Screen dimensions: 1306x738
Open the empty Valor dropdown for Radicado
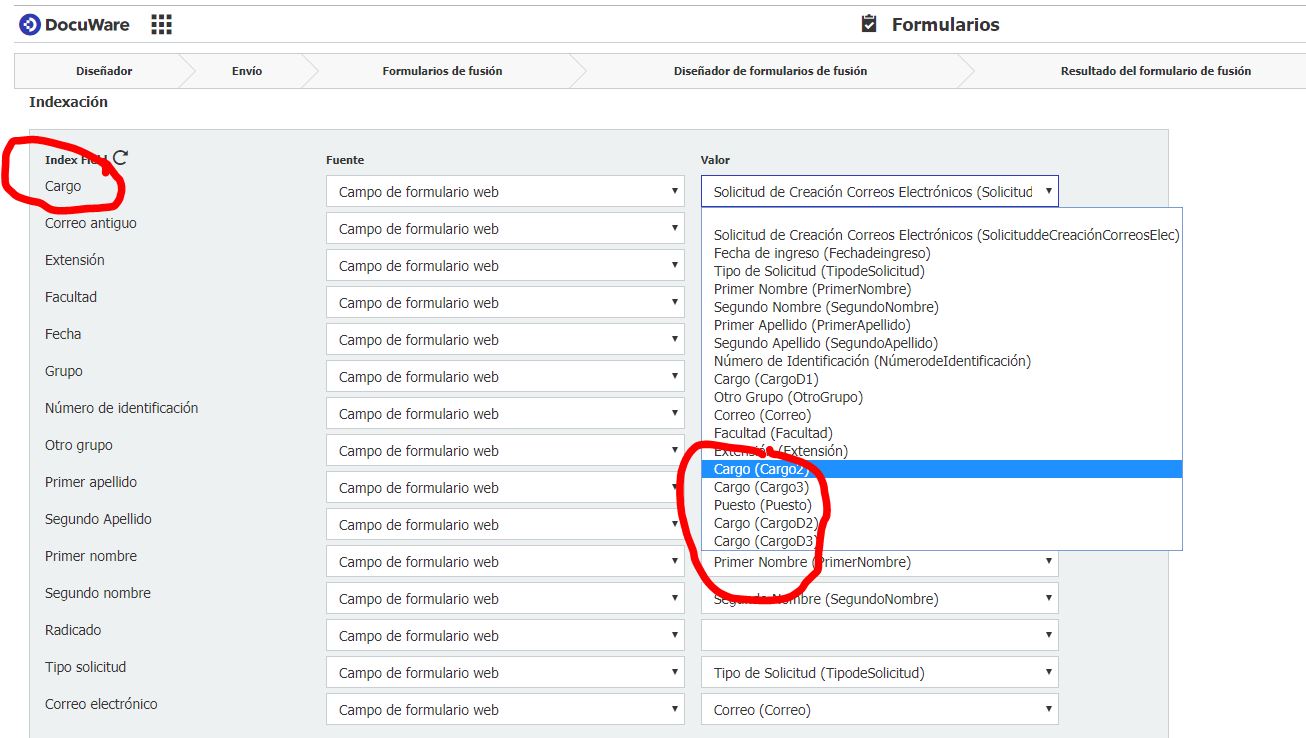[x=879, y=636]
